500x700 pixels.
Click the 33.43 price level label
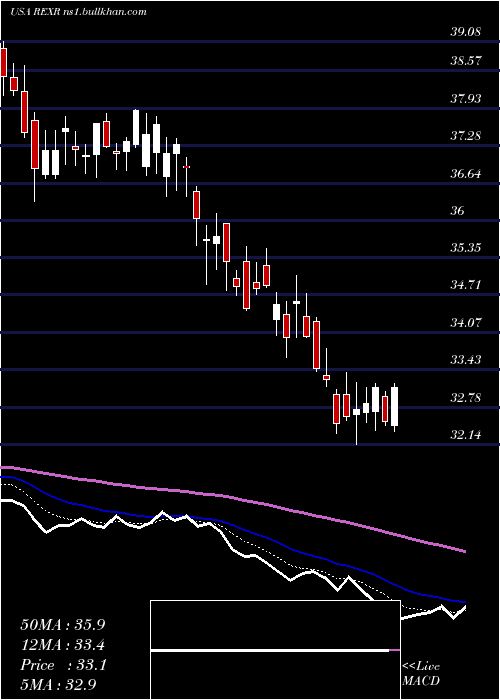point(466,359)
